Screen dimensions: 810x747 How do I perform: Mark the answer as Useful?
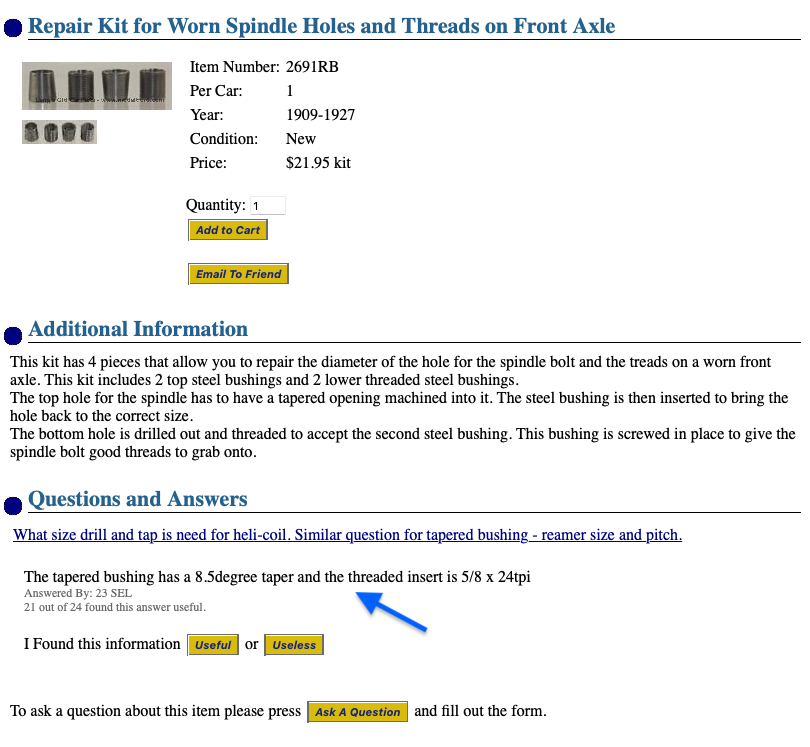[213, 645]
